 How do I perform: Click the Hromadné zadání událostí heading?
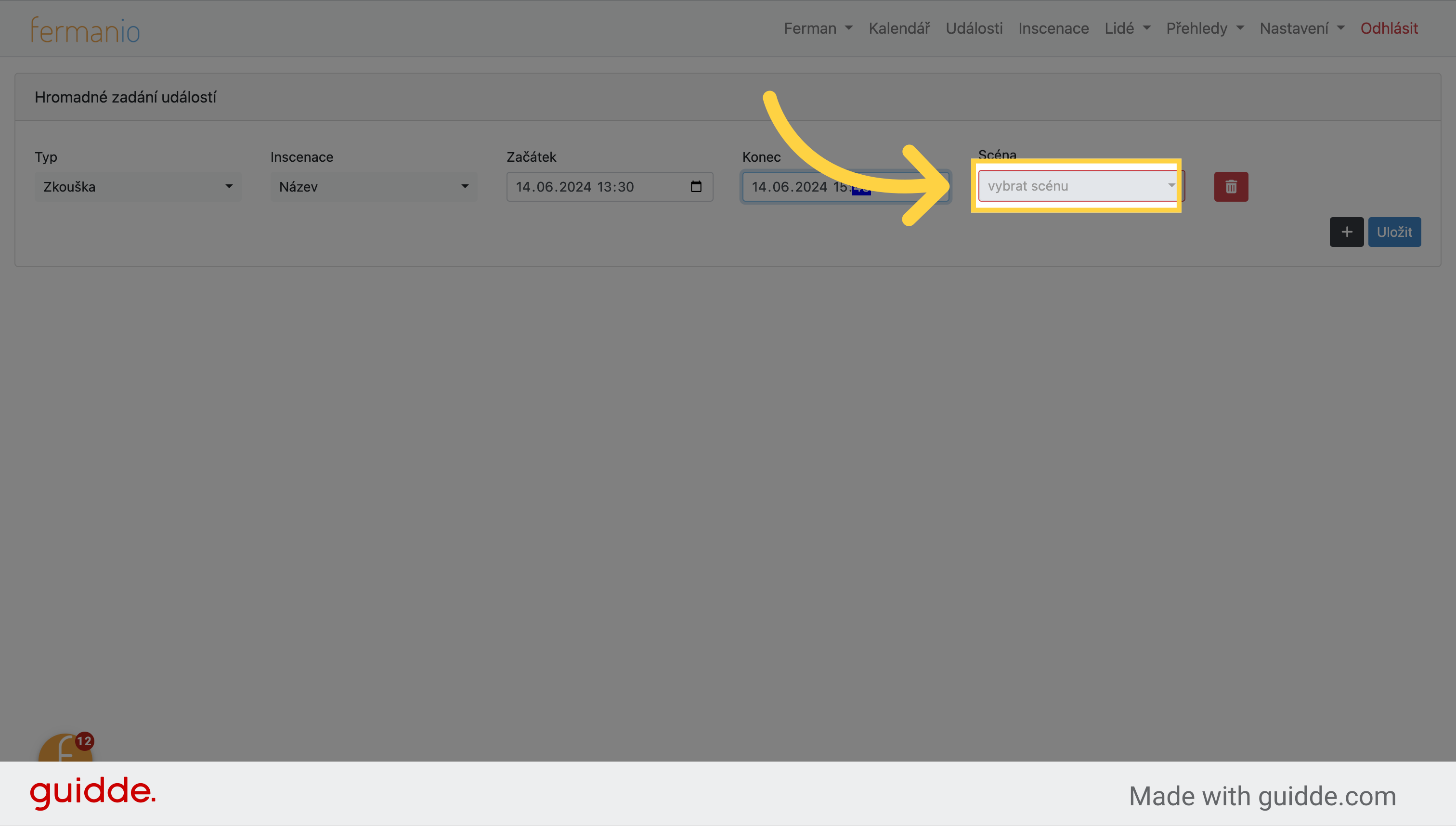pyautogui.click(x=125, y=98)
